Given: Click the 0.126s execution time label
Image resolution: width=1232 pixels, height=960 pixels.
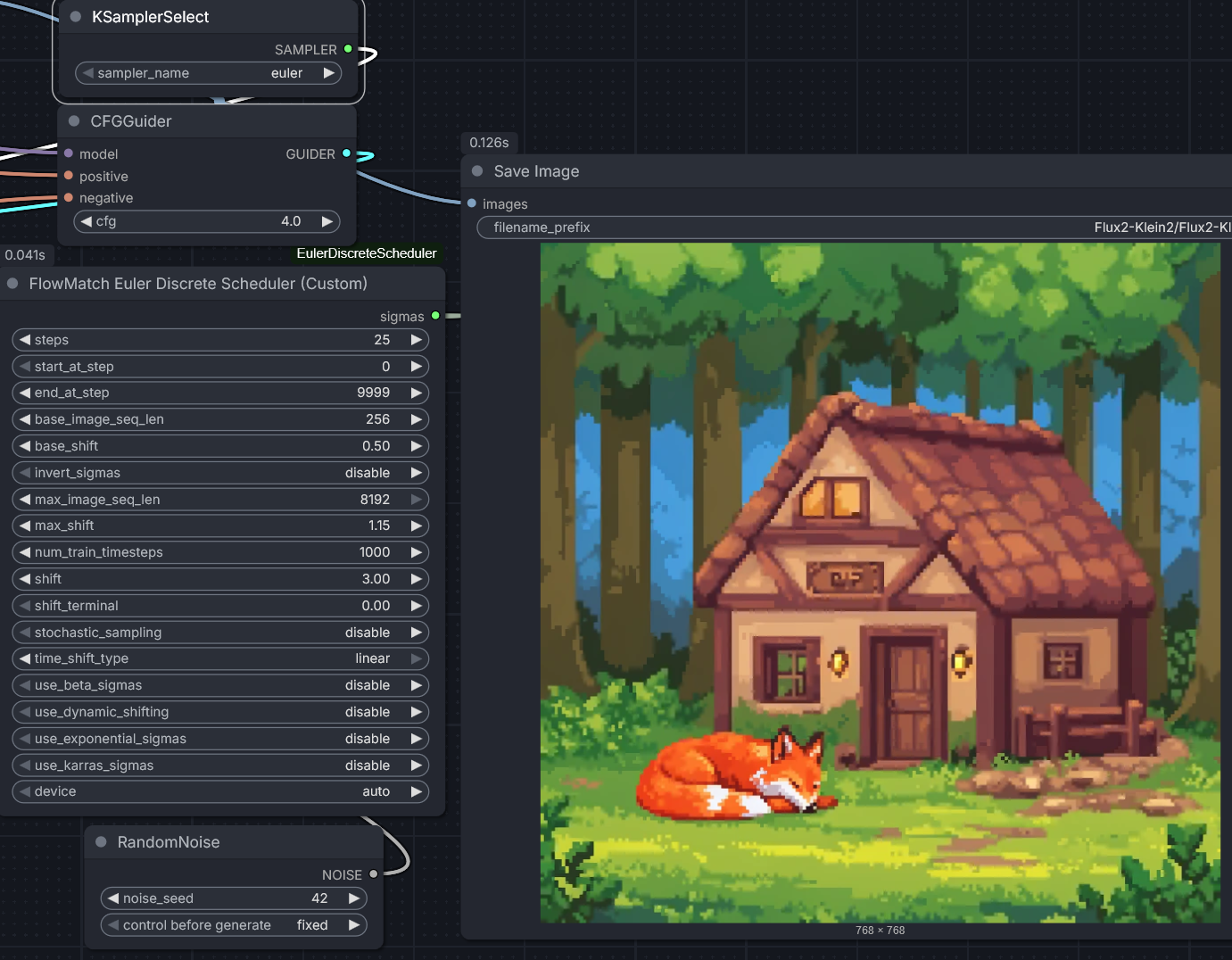Looking at the screenshot, I should click(489, 143).
